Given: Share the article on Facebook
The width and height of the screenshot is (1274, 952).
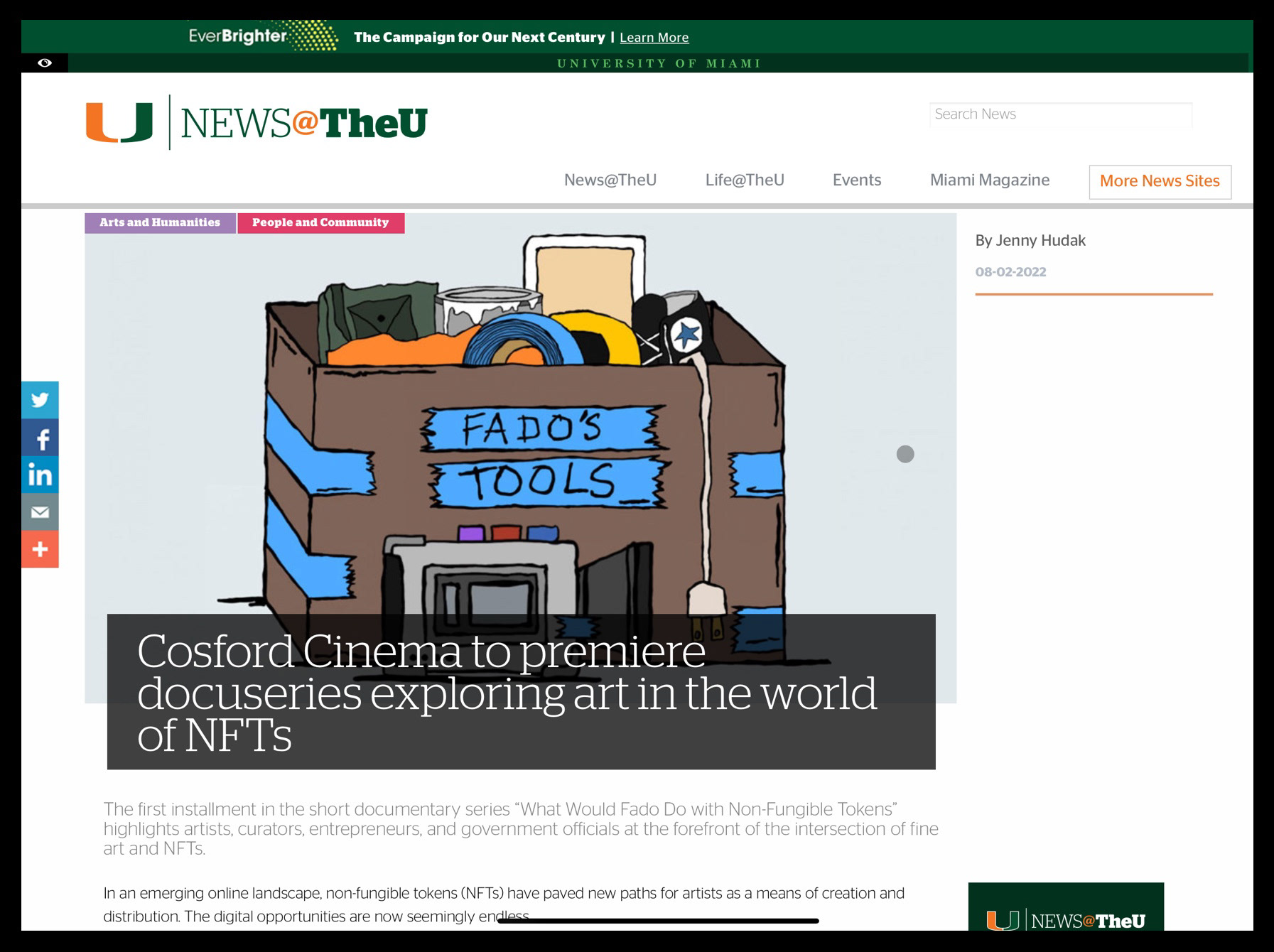Looking at the screenshot, I should [x=40, y=438].
